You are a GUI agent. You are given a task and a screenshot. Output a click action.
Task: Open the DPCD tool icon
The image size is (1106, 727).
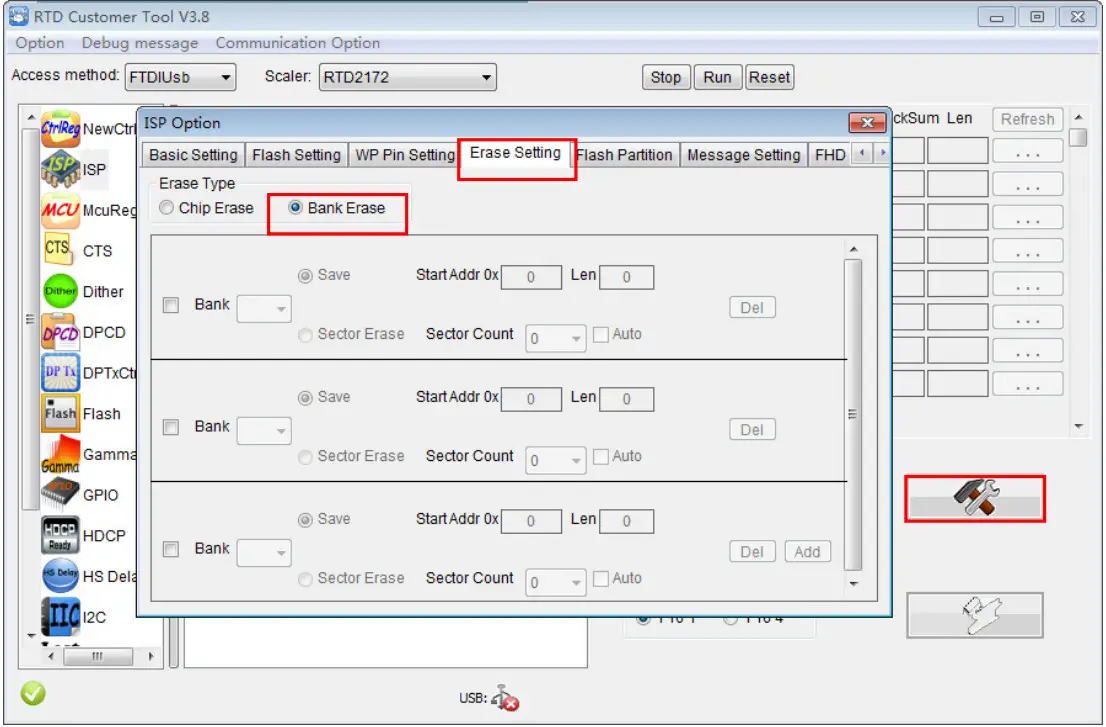coord(60,332)
